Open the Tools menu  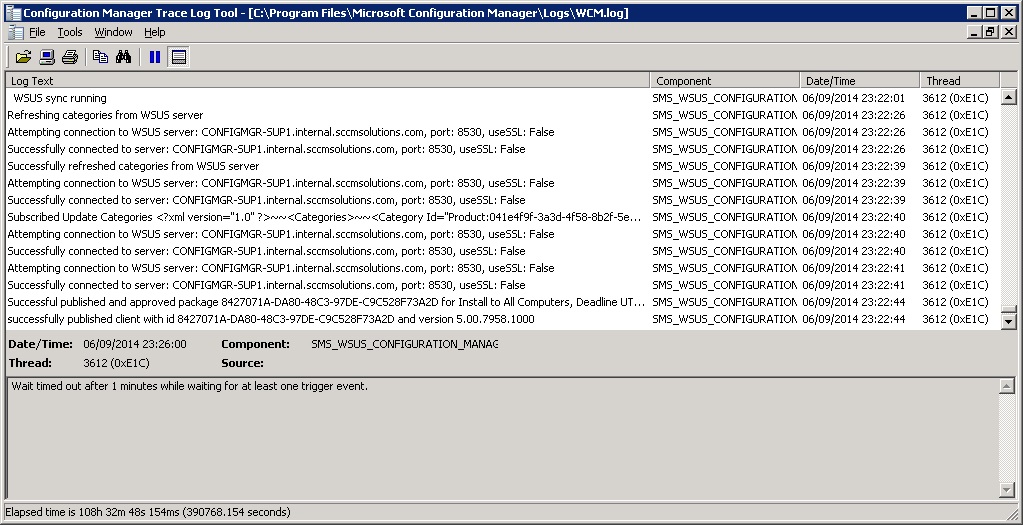70,32
